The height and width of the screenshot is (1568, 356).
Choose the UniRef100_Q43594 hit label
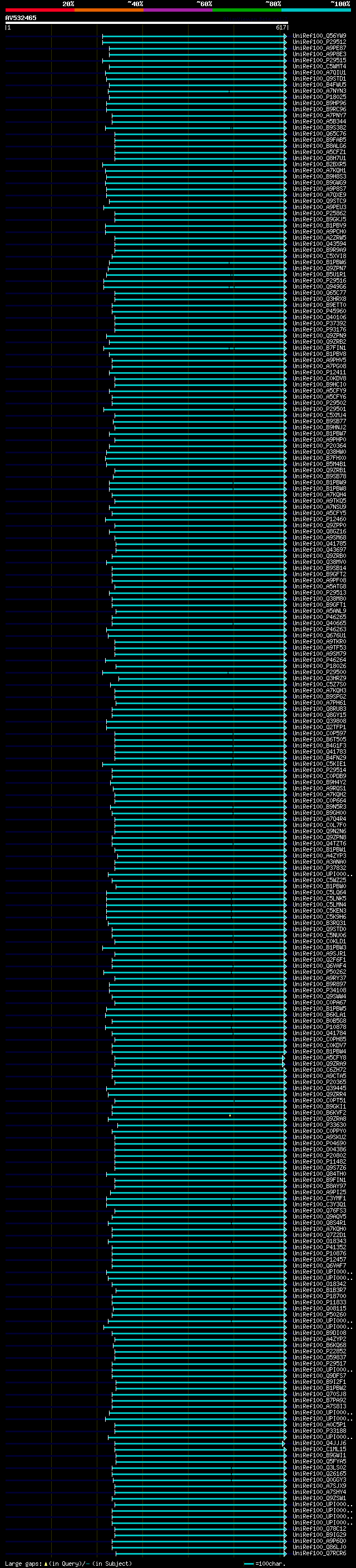click(x=319, y=244)
